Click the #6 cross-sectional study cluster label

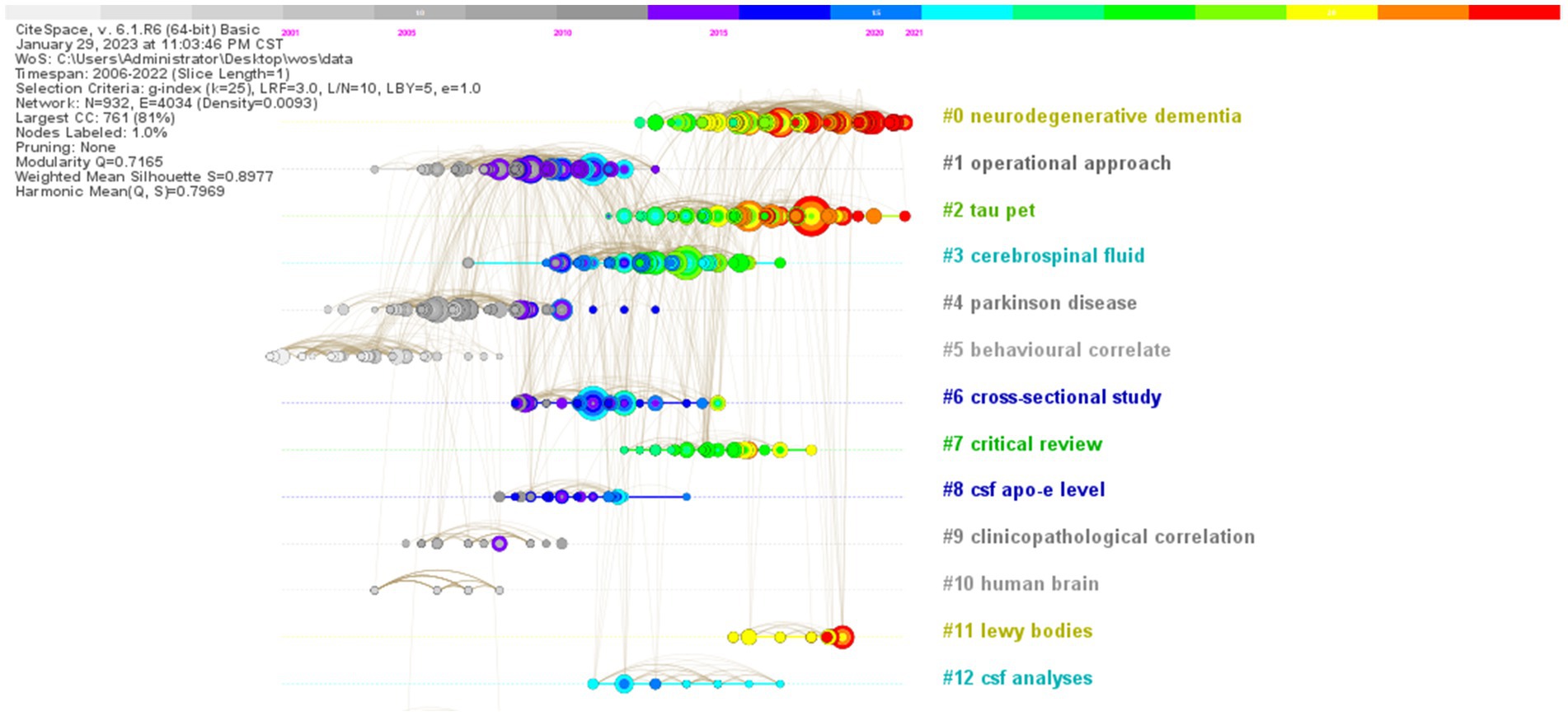(1051, 397)
